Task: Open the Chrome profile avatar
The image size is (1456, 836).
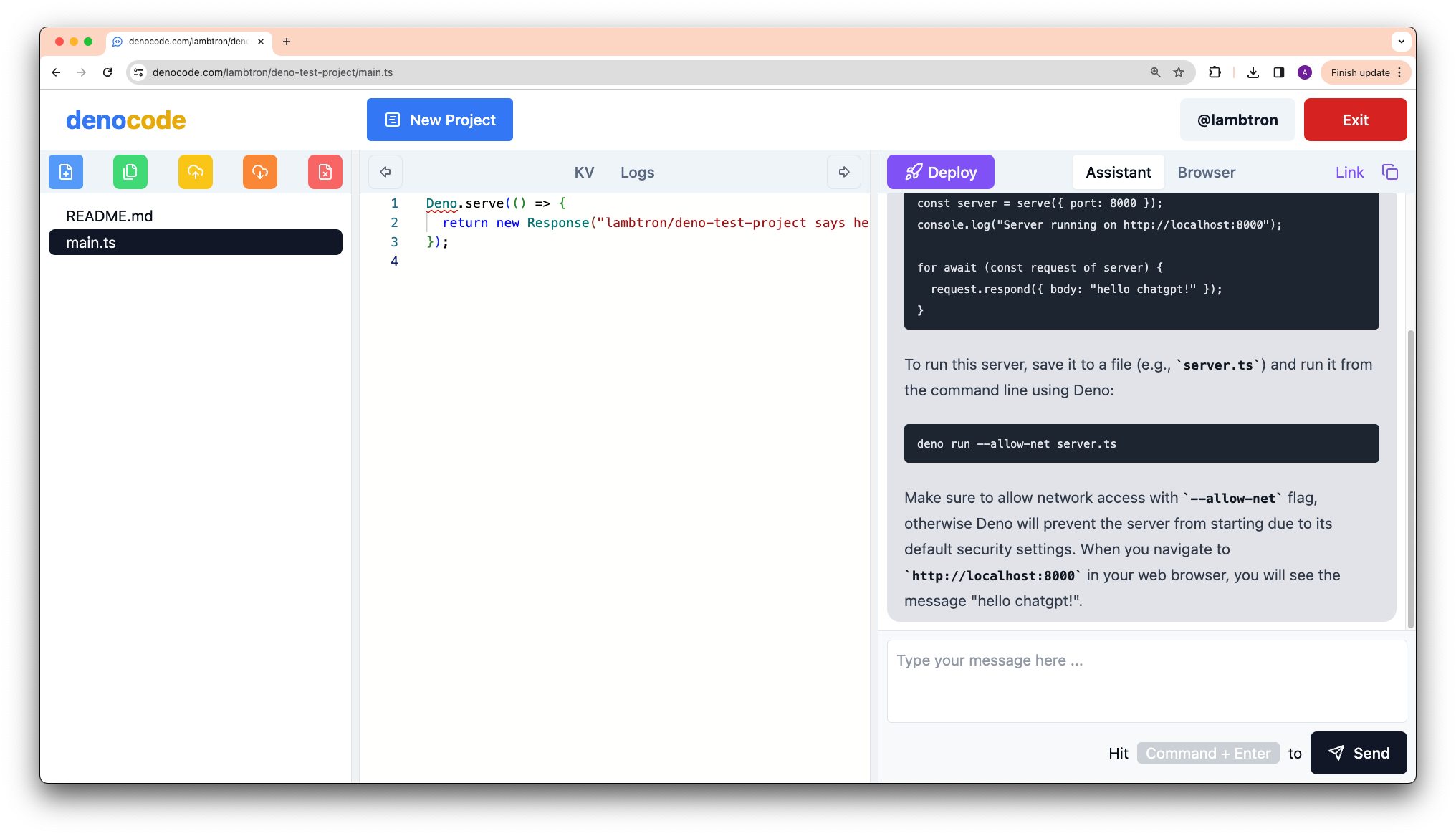Action: tap(1305, 72)
